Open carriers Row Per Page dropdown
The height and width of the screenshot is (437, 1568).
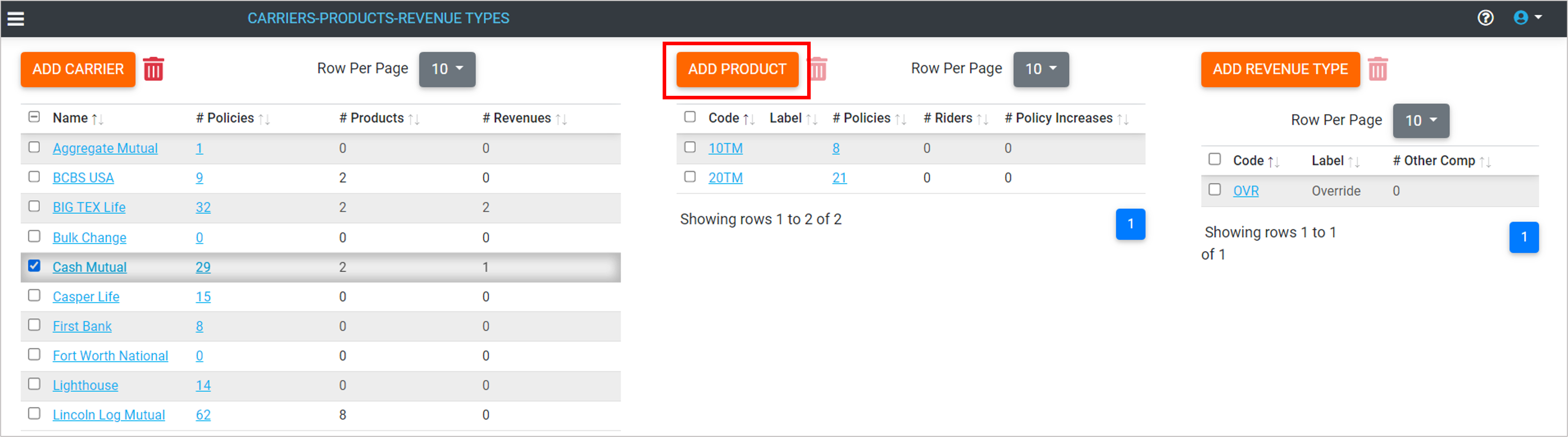[447, 69]
